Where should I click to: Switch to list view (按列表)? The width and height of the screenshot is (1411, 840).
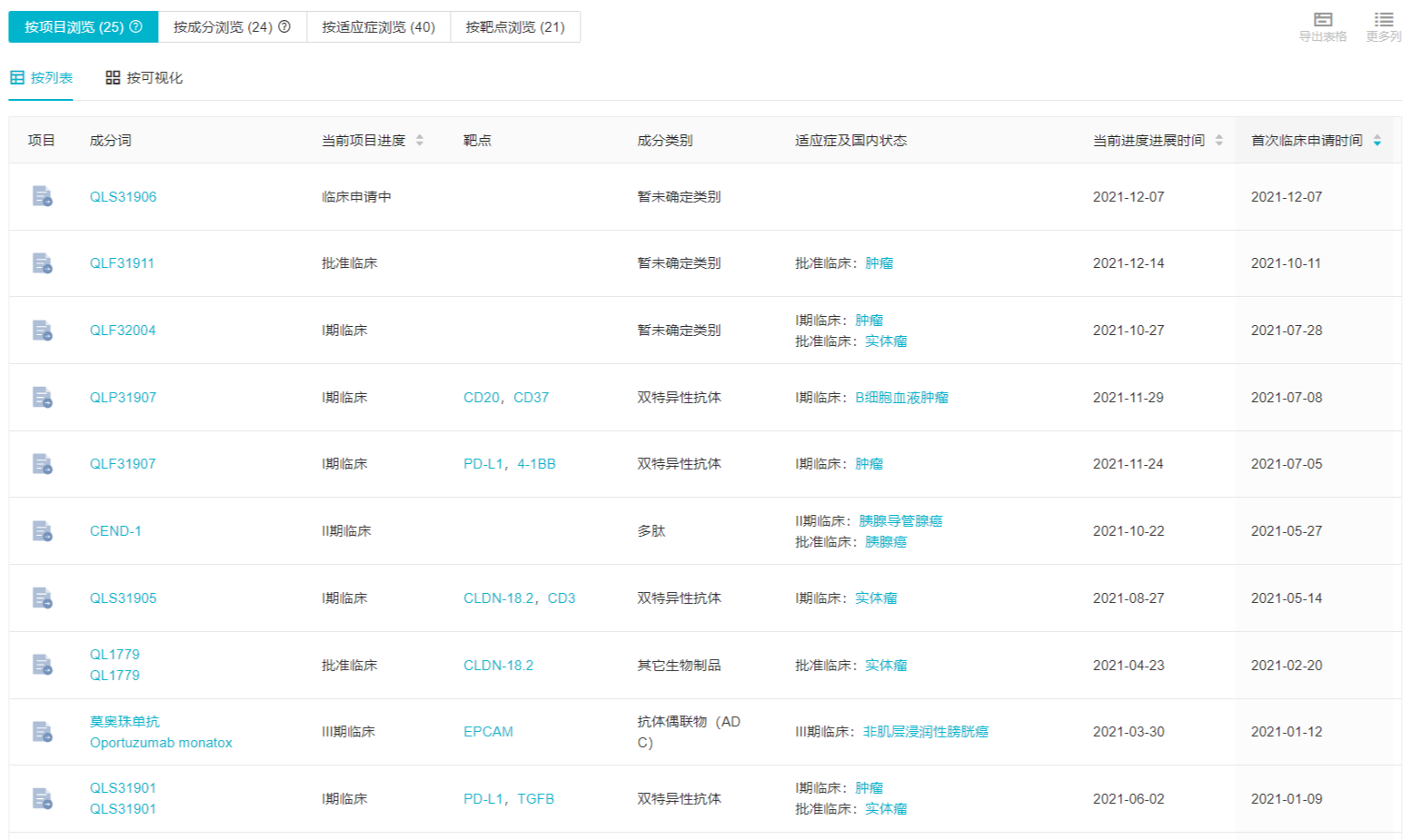pos(42,78)
